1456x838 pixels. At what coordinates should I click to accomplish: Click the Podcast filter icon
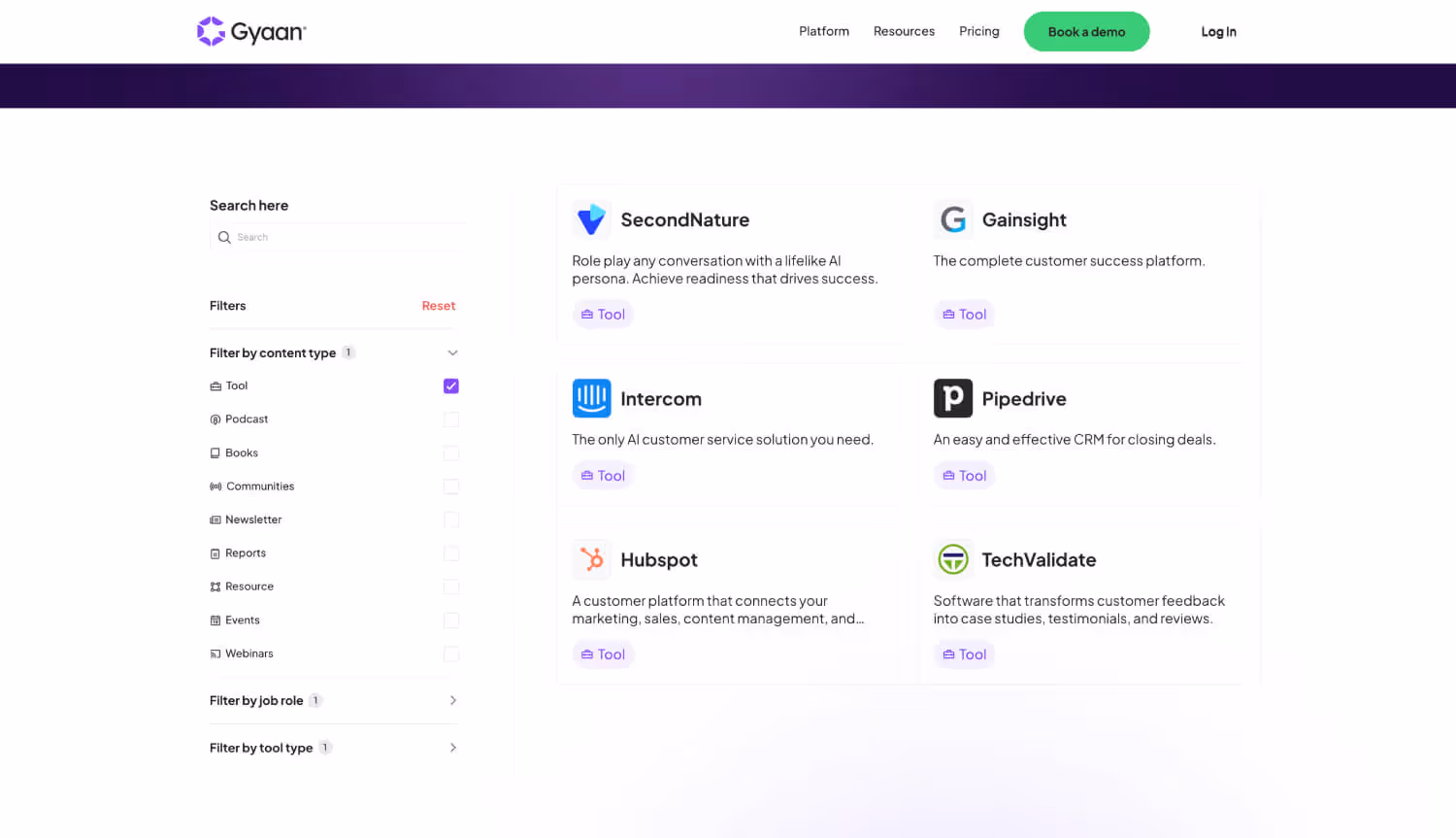point(215,419)
